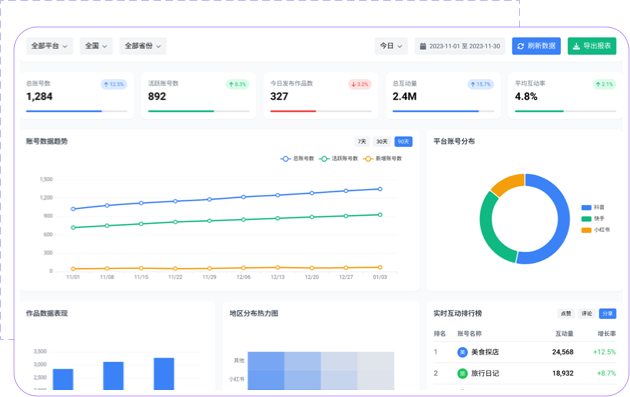Click the red progress bar under 327
This screenshot has height=397, width=630.
pos(293,111)
